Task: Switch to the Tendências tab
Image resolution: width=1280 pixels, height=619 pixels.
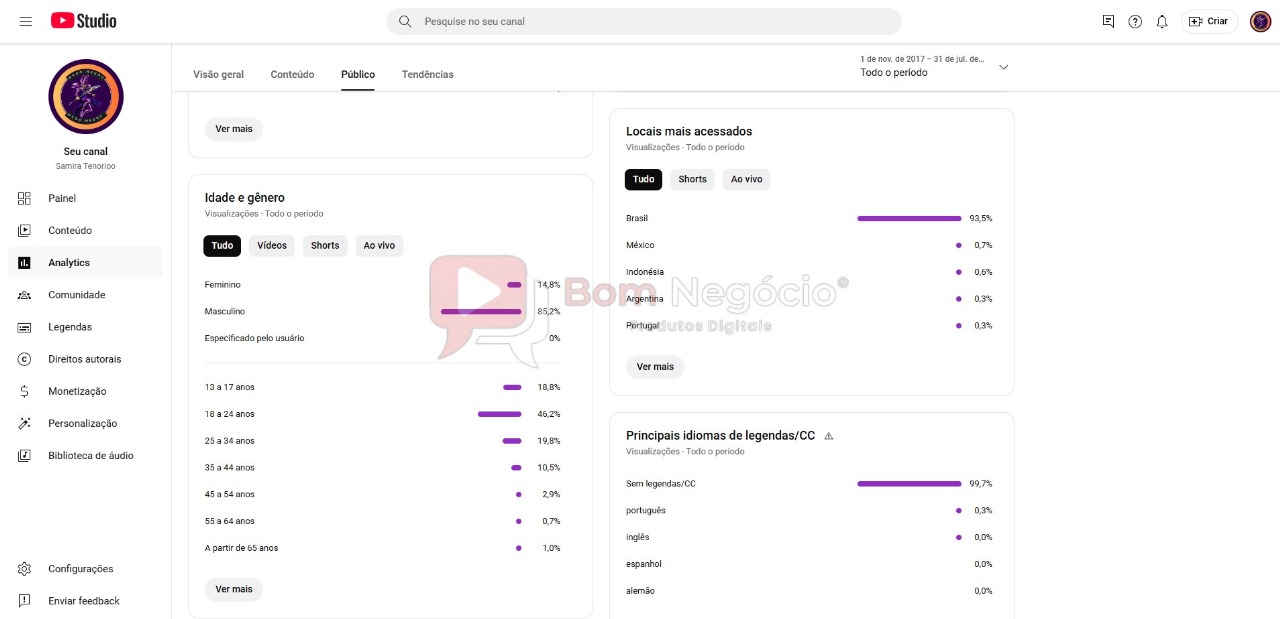Action: (427, 74)
